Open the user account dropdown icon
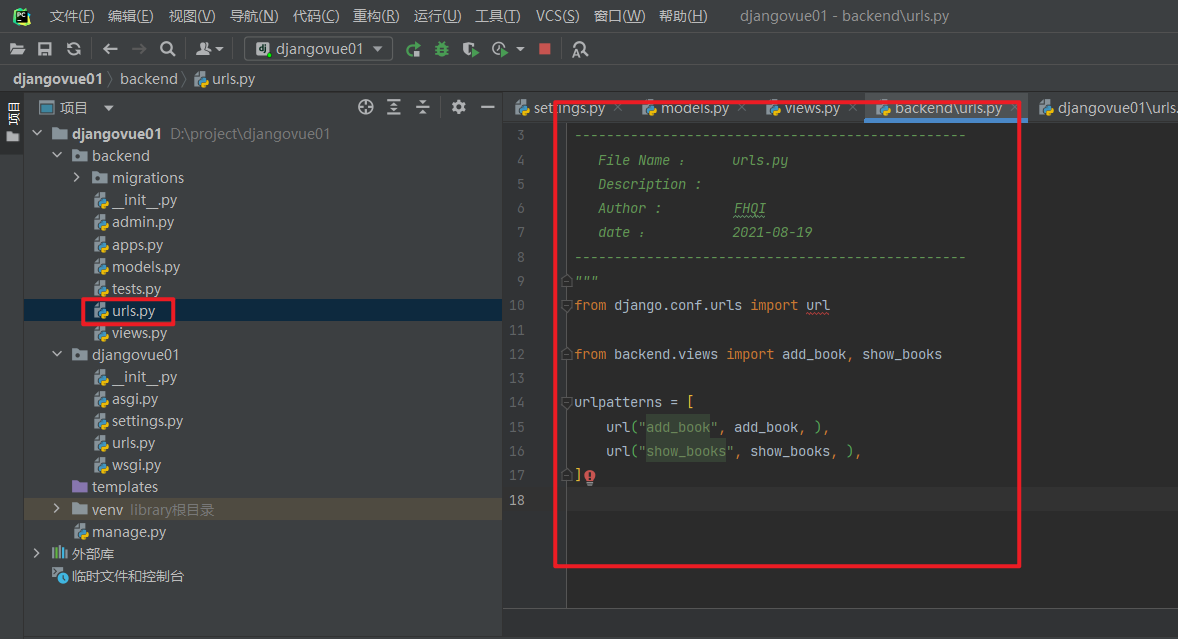This screenshot has height=639, width=1178. coord(209,50)
